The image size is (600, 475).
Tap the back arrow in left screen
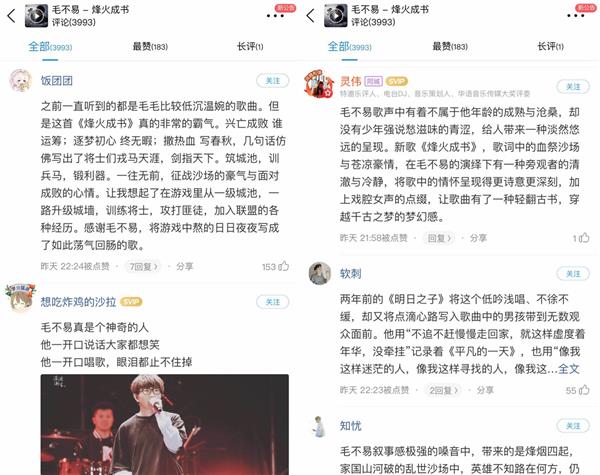[11, 16]
